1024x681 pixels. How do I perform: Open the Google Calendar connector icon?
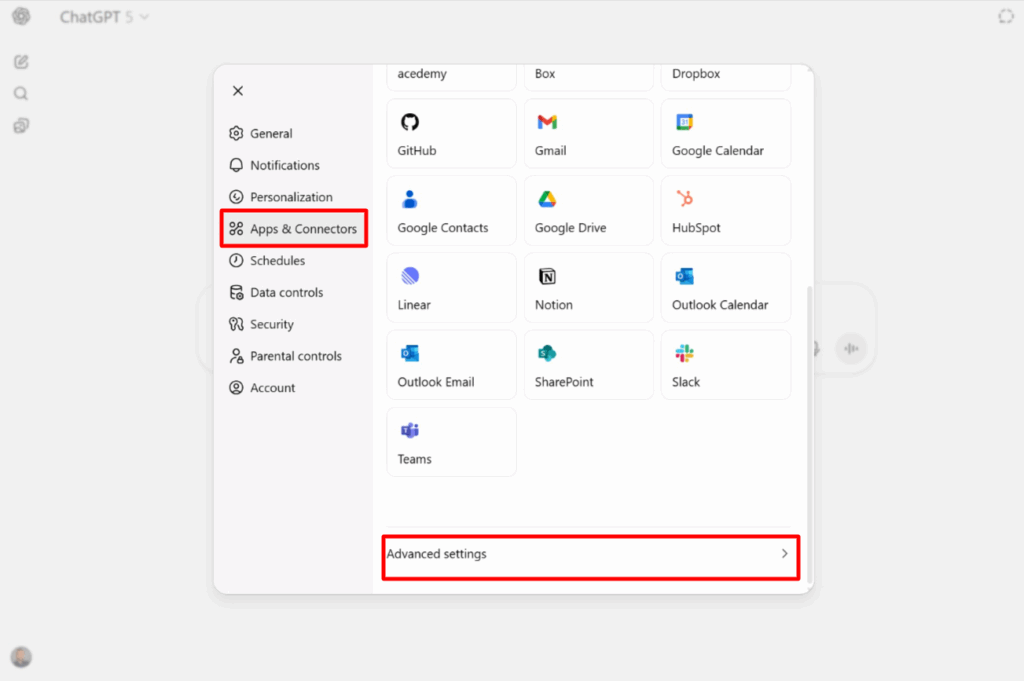(x=684, y=123)
